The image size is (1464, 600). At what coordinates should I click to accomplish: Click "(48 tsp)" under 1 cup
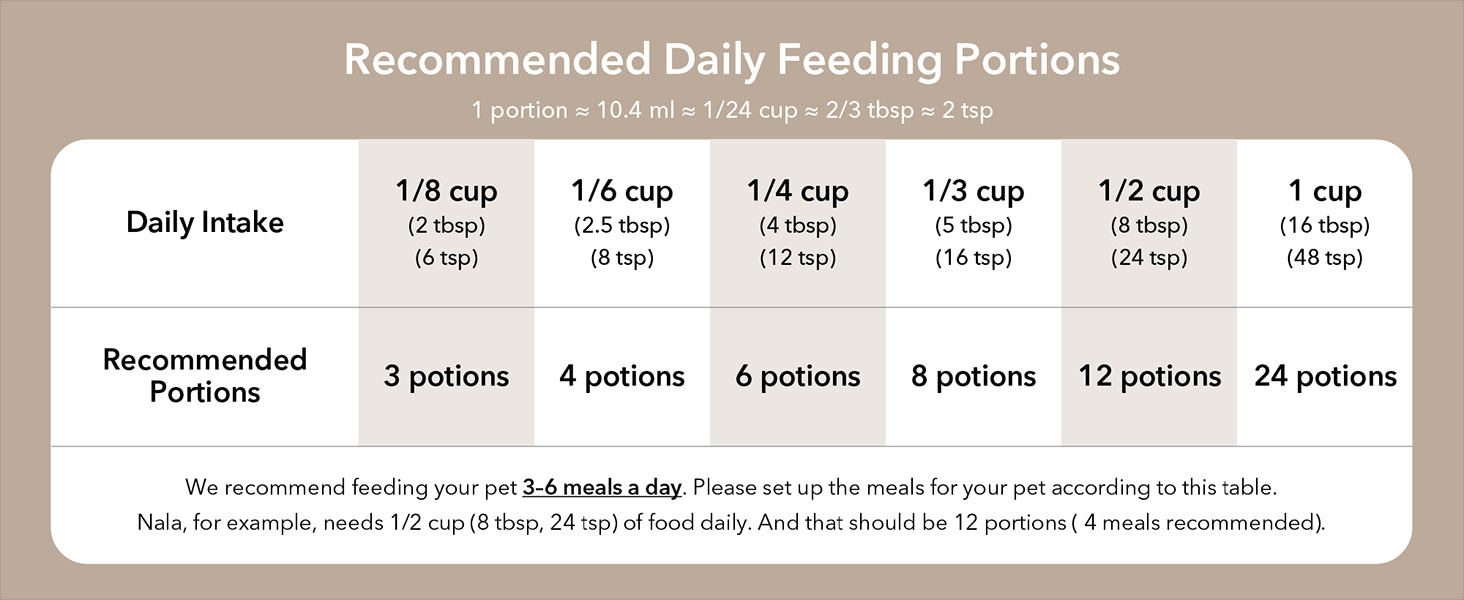pyautogui.click(x=1325, y=258)
